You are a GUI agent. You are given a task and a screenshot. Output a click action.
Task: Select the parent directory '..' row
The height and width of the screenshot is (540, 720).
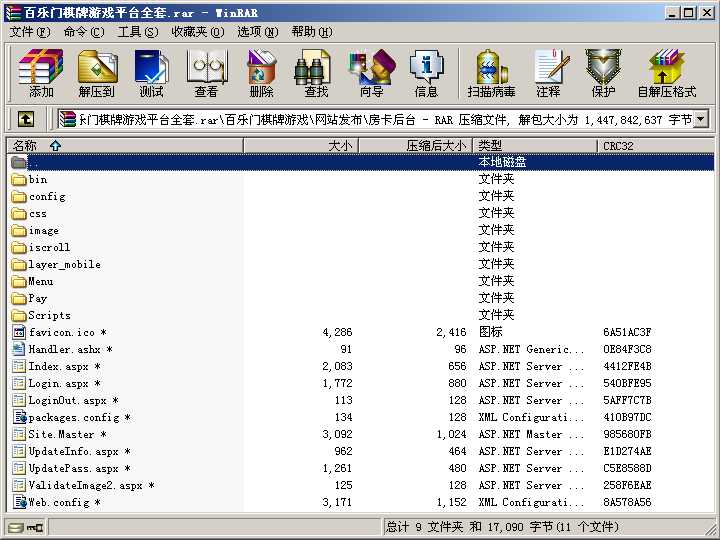coord(361,162)
